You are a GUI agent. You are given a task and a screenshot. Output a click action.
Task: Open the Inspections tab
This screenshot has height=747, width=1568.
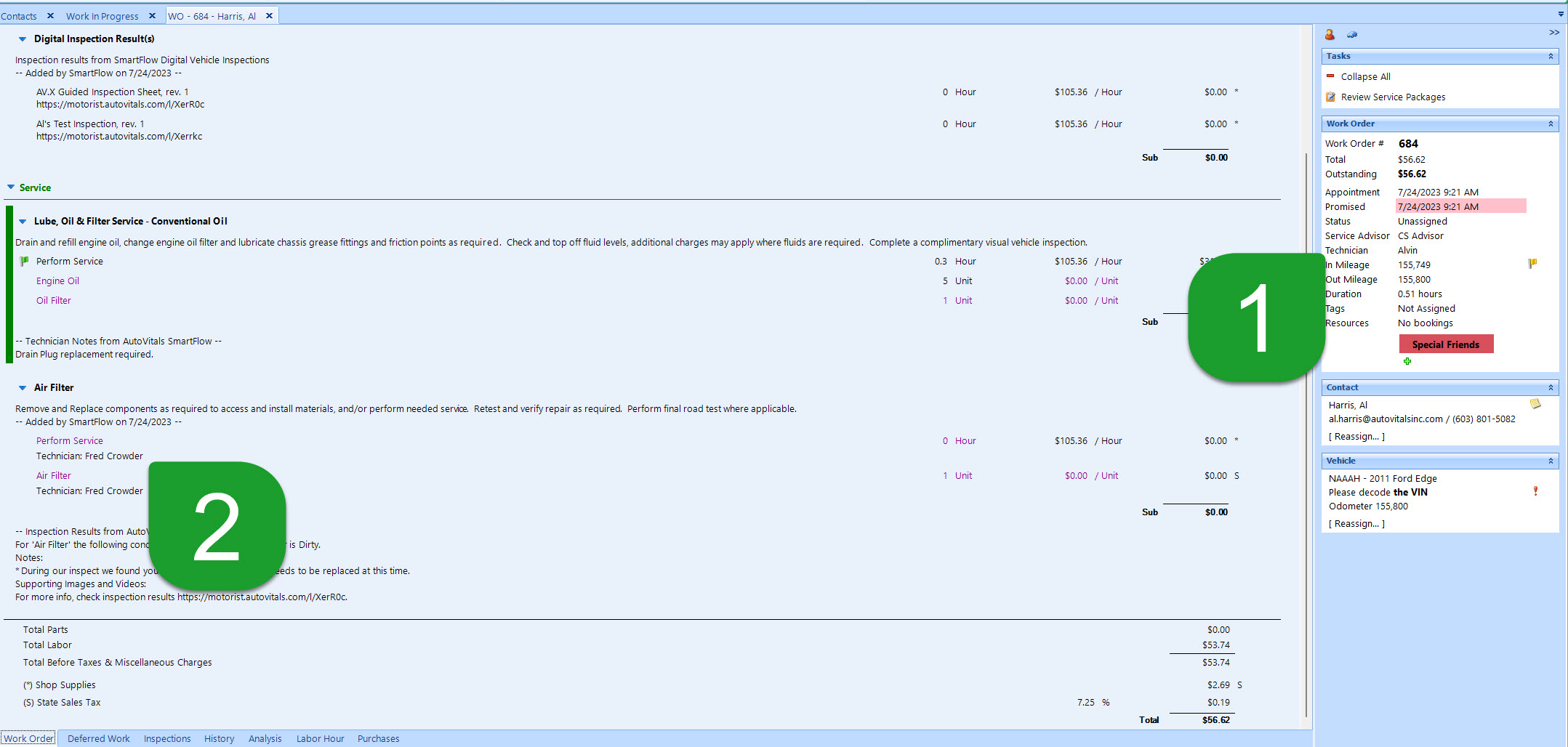tap(167, 738)
